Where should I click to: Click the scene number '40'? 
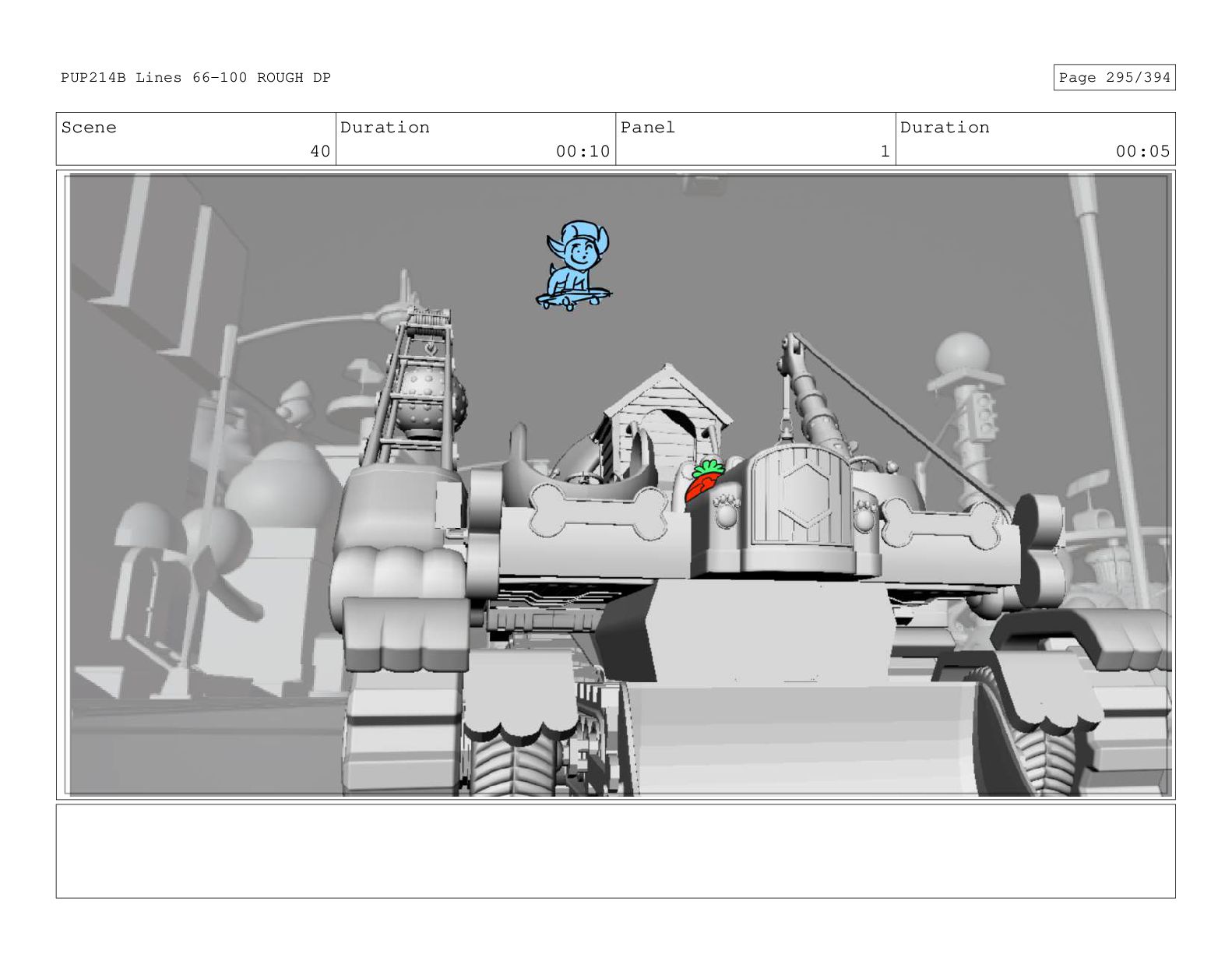point(320,151)
